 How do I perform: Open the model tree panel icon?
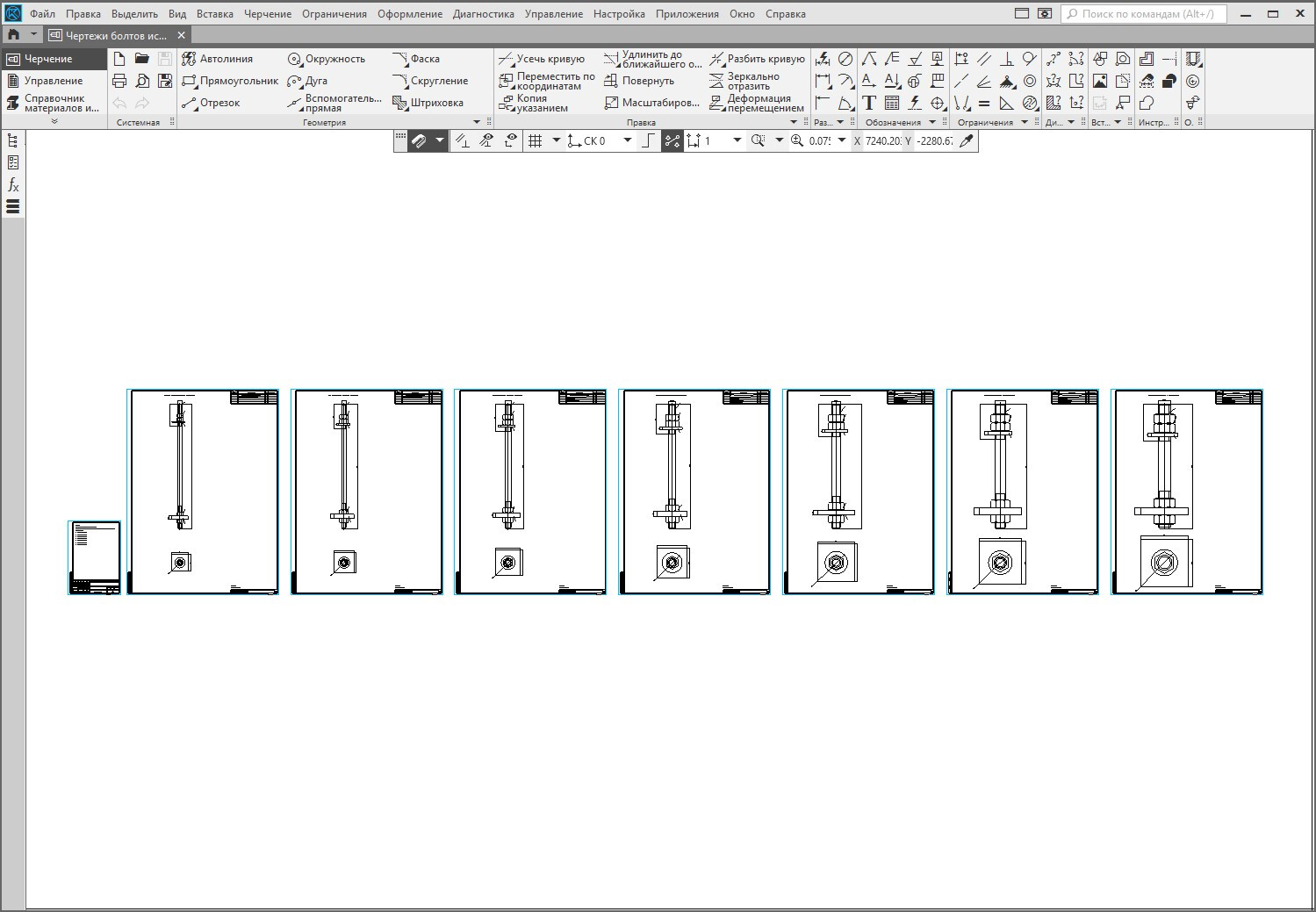[x=13, y=140]
